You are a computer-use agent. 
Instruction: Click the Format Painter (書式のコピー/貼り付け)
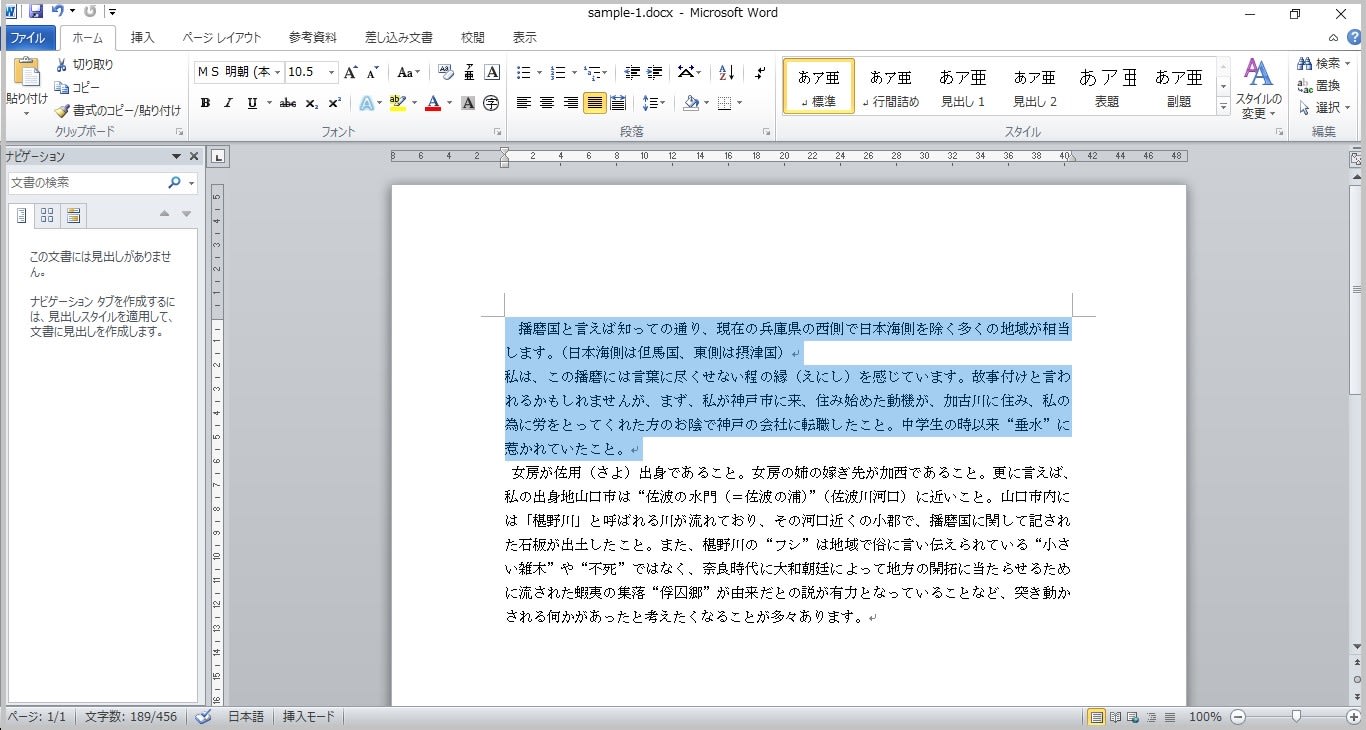[x=118, y=110]
